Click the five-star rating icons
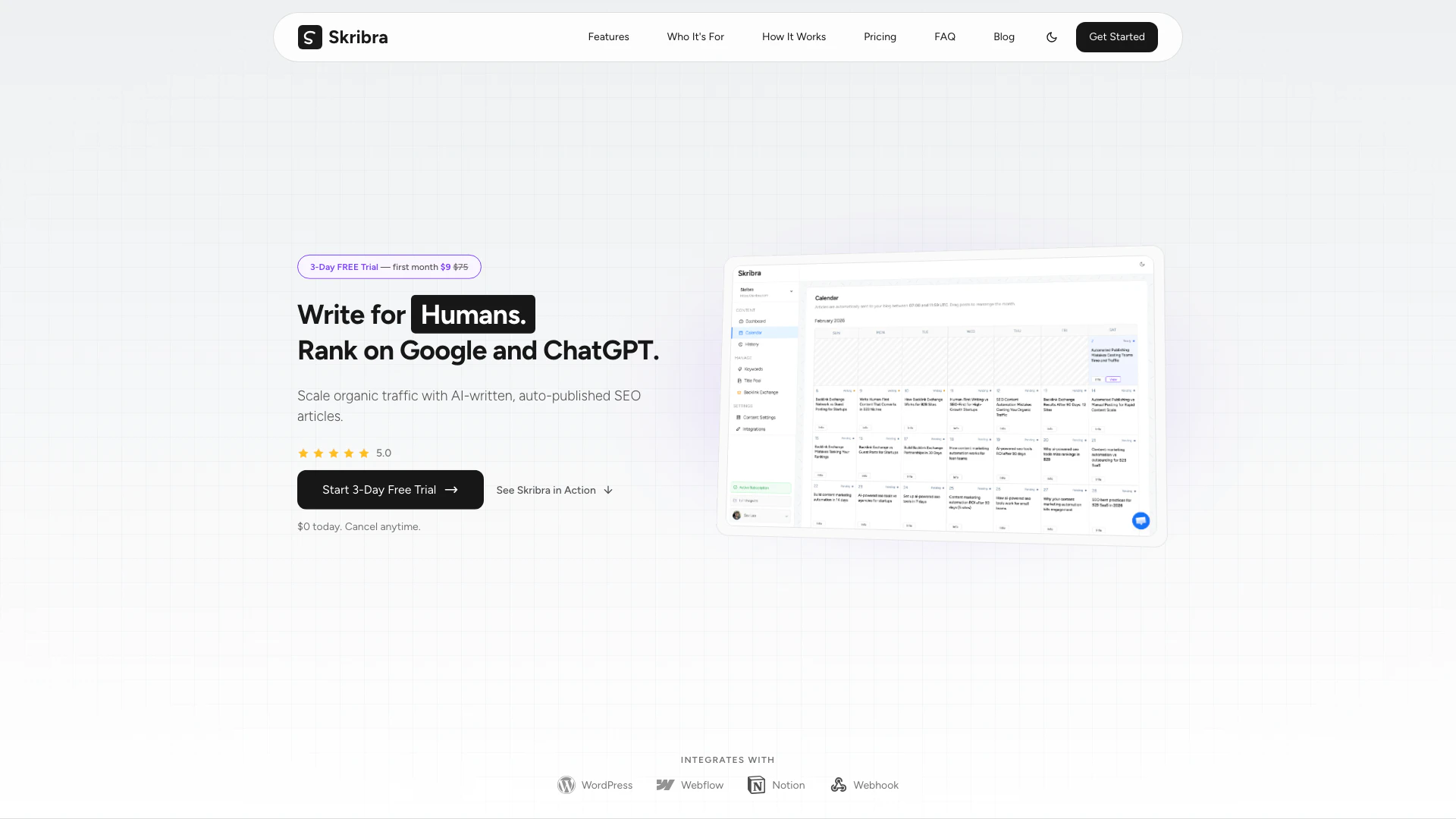The image size is (1456, 819). (x=334, y=453)
